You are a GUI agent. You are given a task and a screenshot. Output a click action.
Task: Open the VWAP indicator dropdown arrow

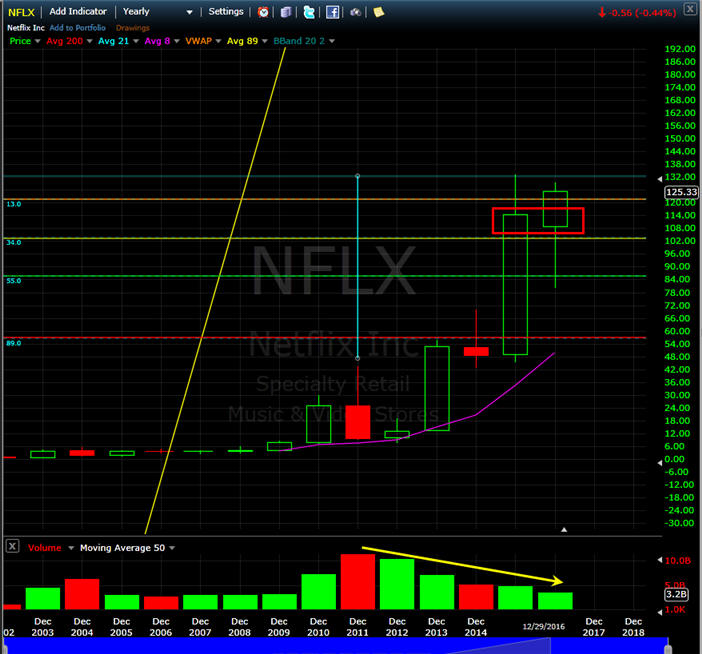(217, 41)
